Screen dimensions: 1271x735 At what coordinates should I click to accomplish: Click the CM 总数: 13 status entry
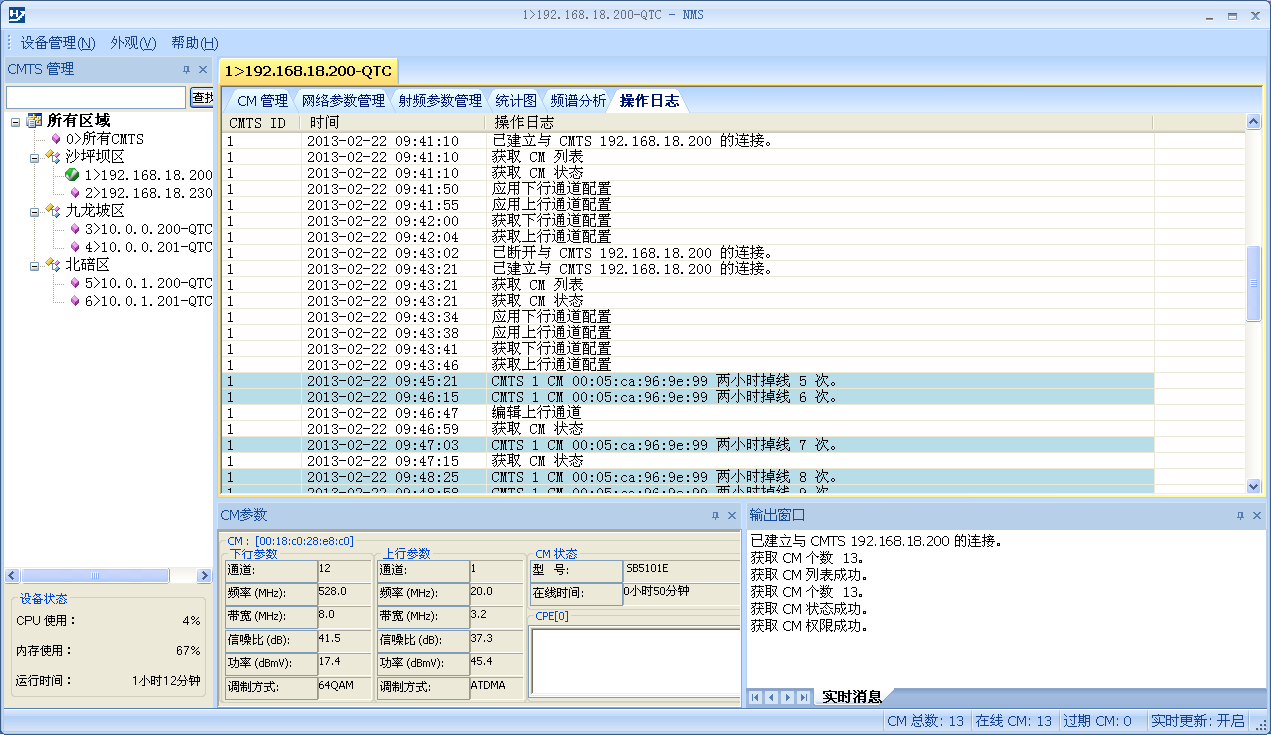926,721
